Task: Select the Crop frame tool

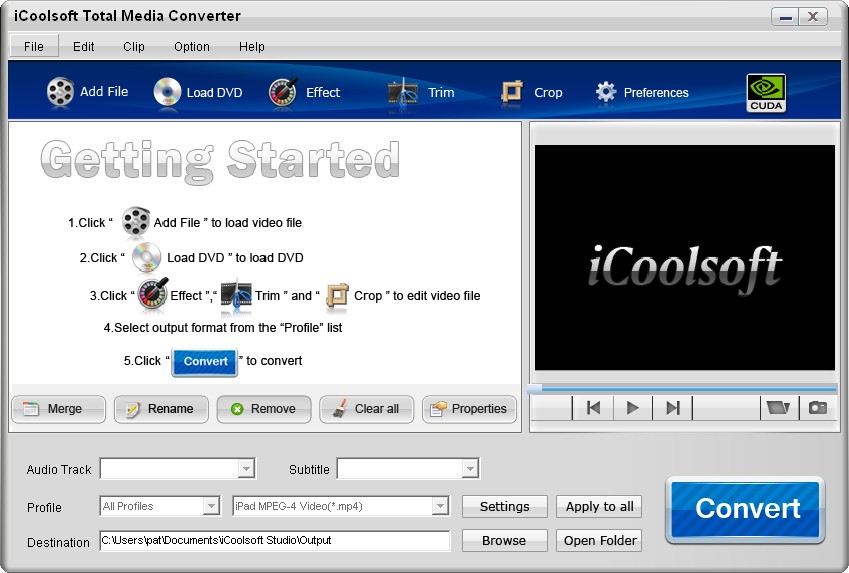Action: pos(512,92)
